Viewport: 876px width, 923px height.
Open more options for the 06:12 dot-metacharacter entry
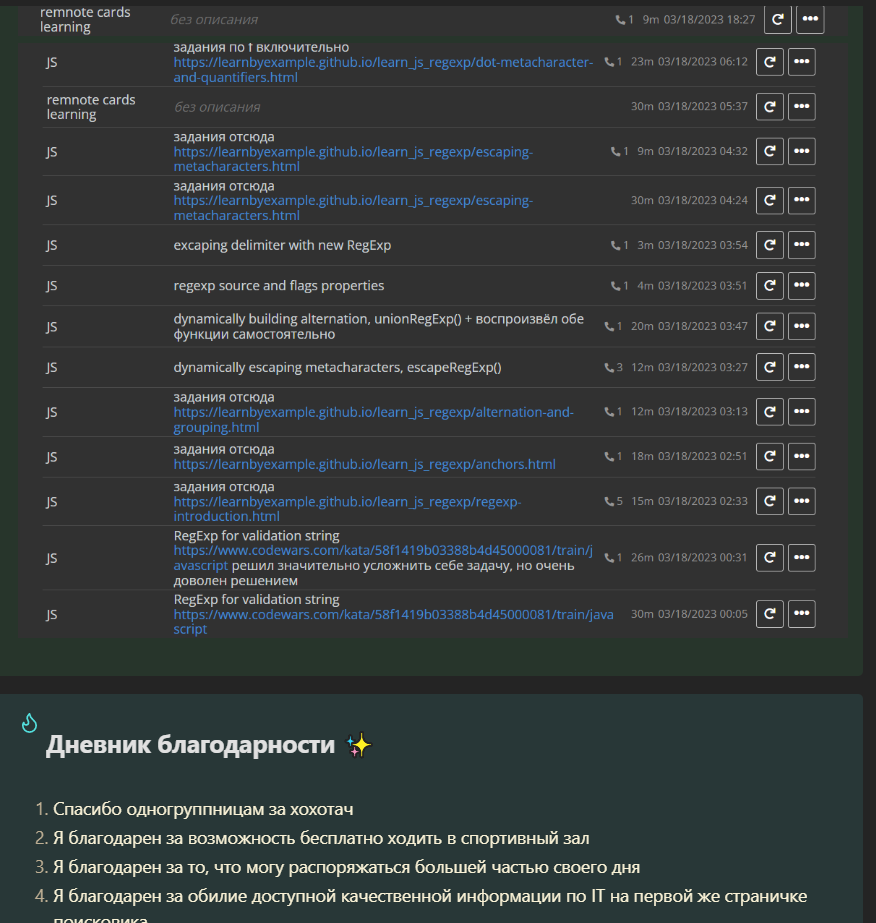point(801,62)
